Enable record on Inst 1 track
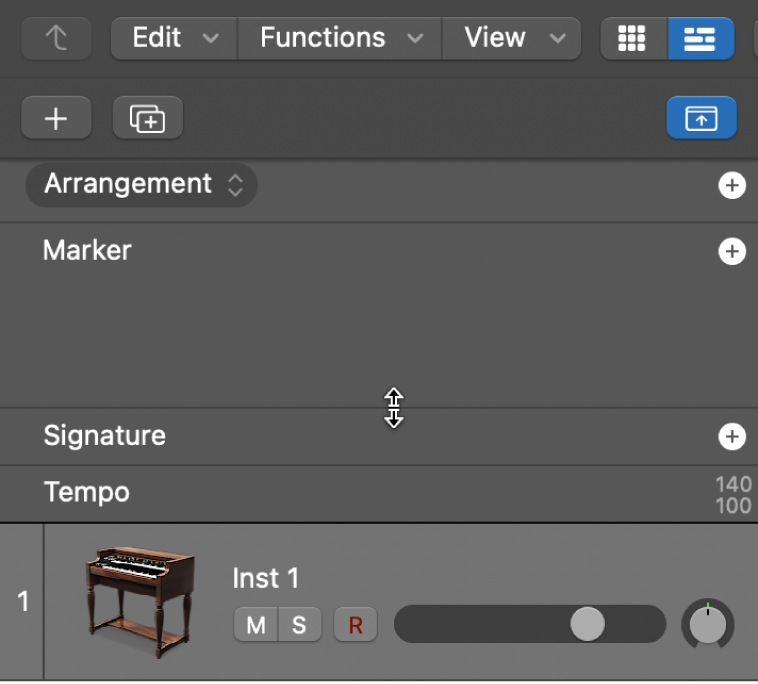758x684 pixels. pos(355,625)
